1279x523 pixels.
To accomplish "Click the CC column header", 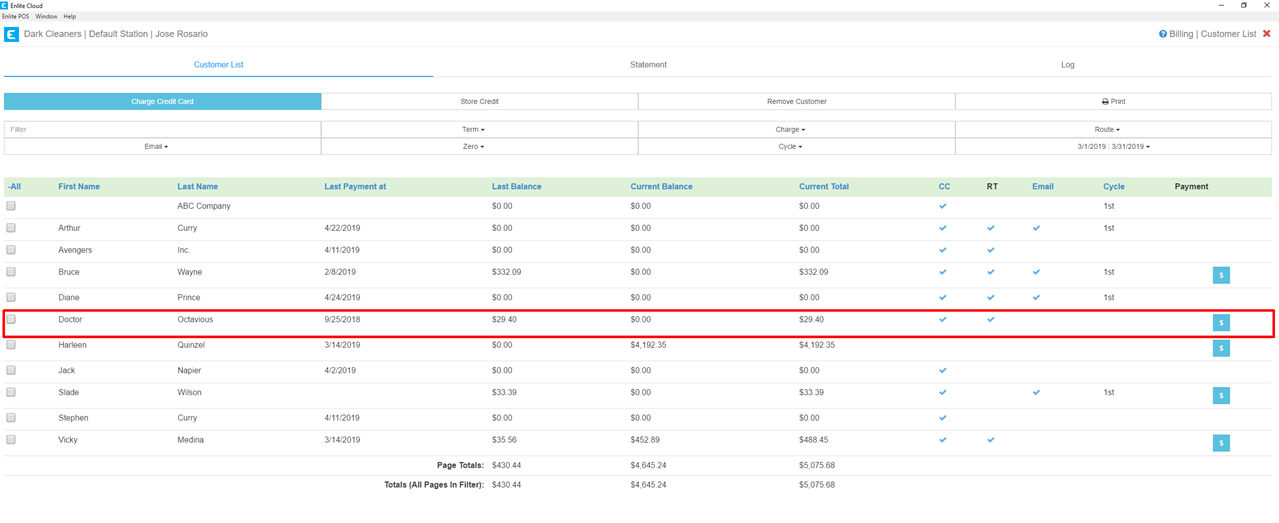I will (x=944, y=187).
